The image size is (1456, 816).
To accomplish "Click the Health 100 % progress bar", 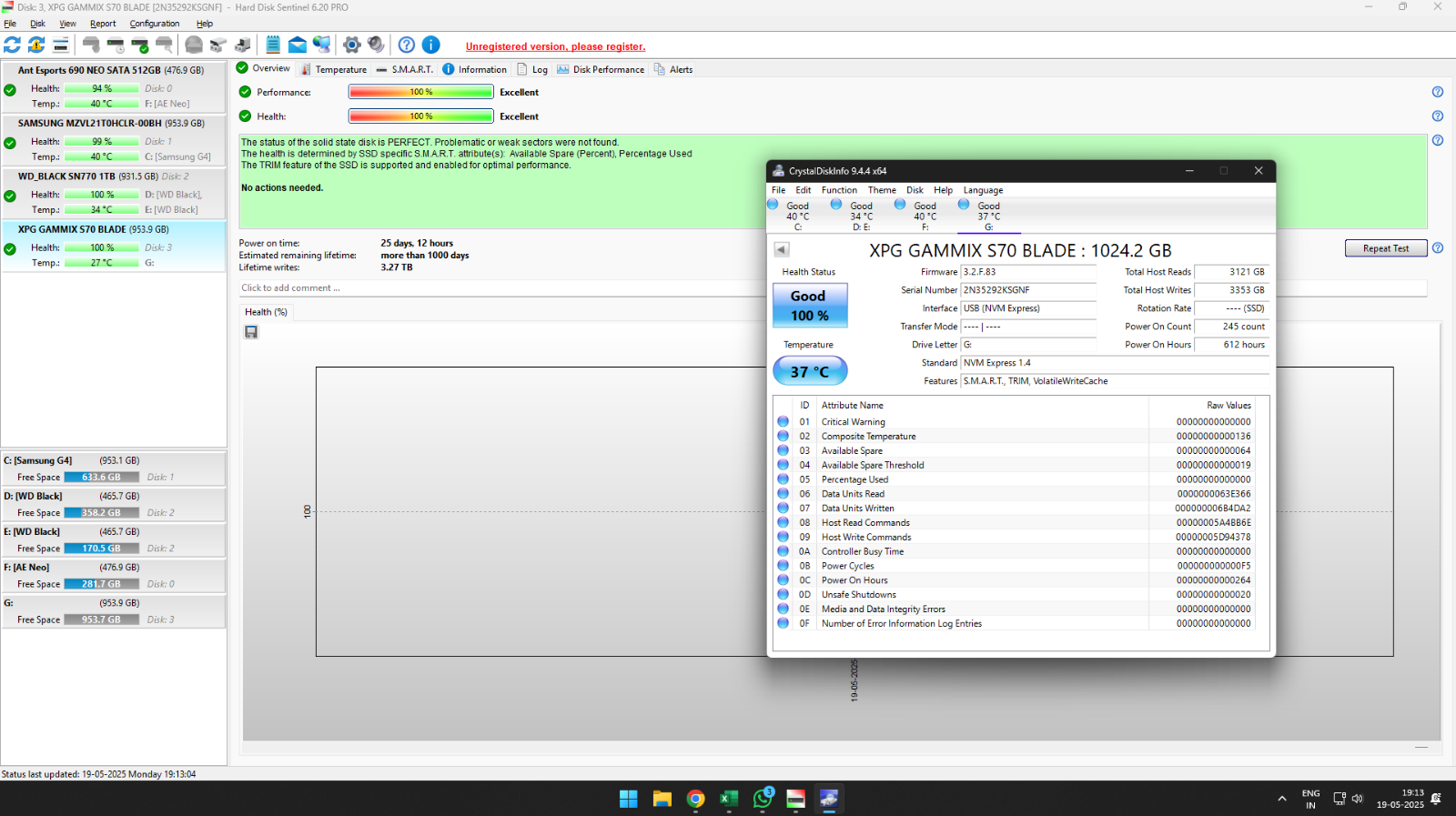I will click(420, 116).
